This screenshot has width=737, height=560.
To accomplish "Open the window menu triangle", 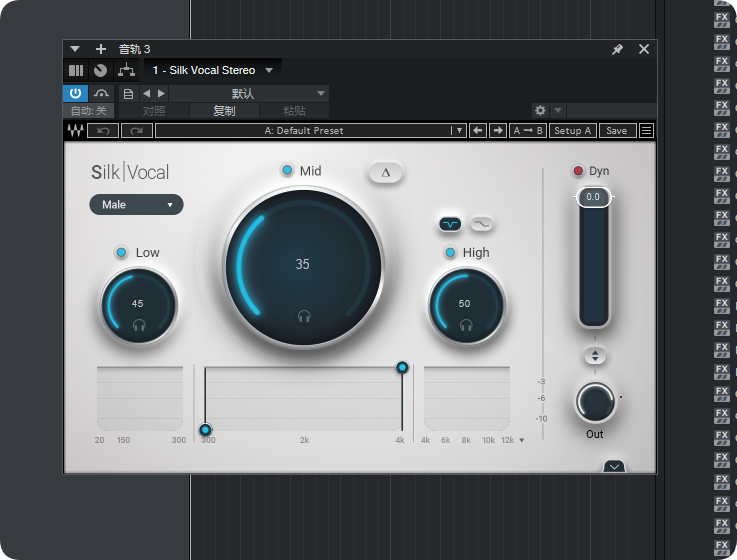I will pos(75,49).
